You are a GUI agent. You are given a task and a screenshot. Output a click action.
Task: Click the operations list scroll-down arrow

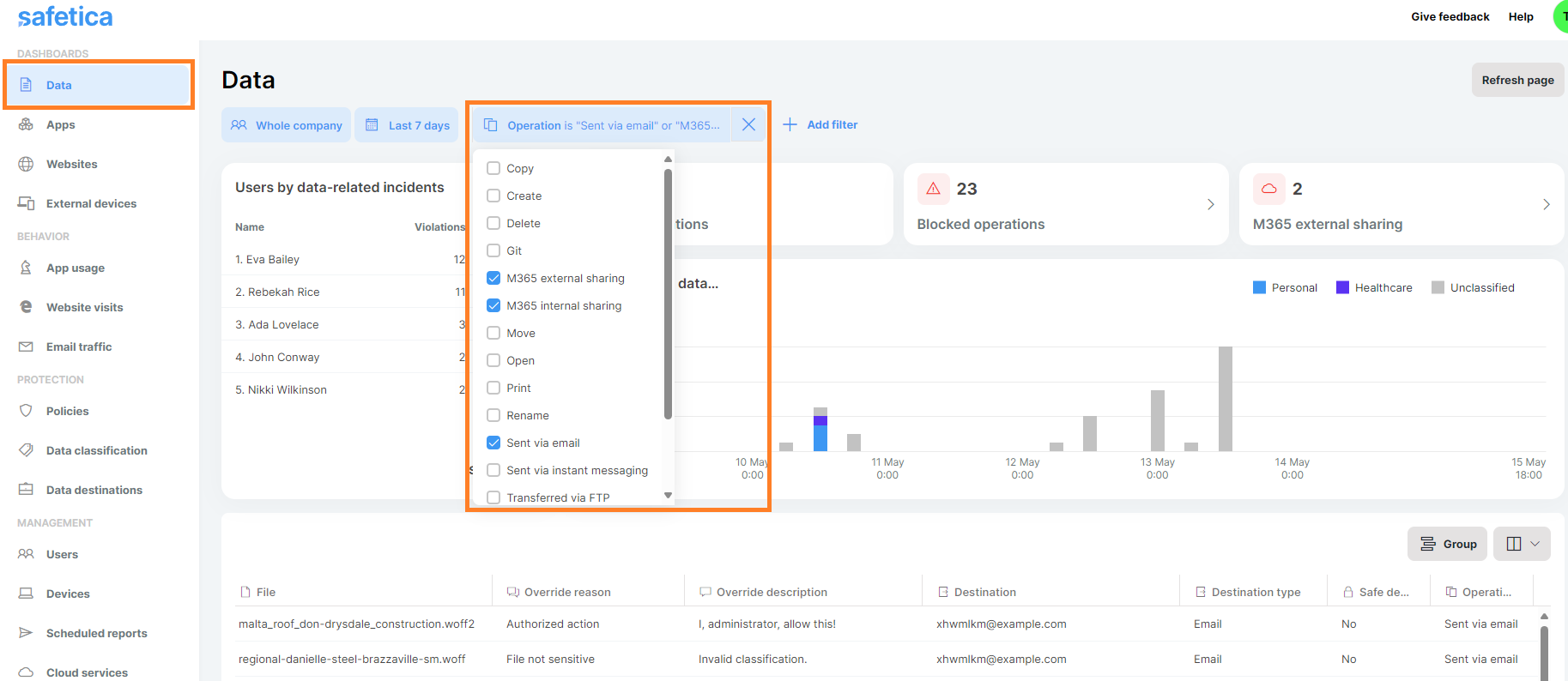(x=668, y=495)
